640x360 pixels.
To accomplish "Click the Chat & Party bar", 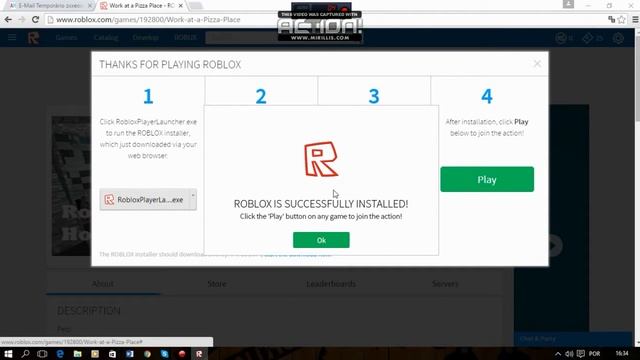I will 573,339.
